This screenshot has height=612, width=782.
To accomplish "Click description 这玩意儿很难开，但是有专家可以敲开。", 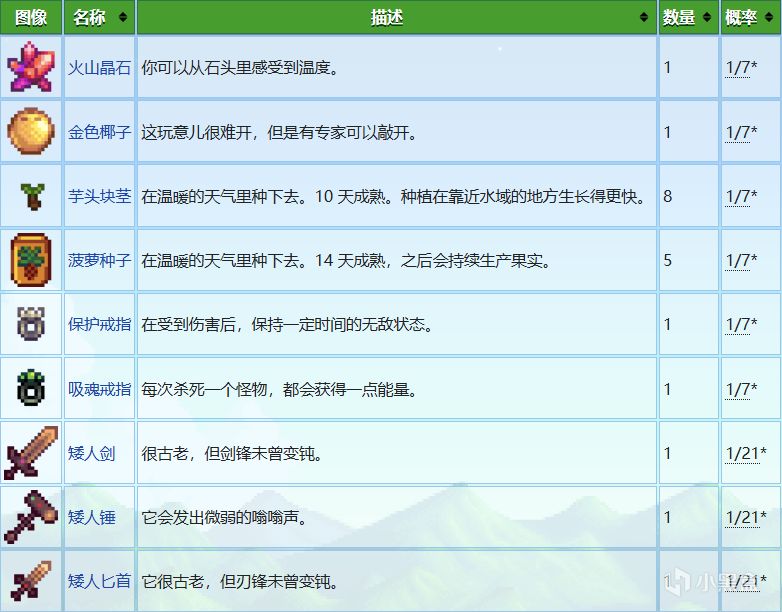I will [279, 132].
